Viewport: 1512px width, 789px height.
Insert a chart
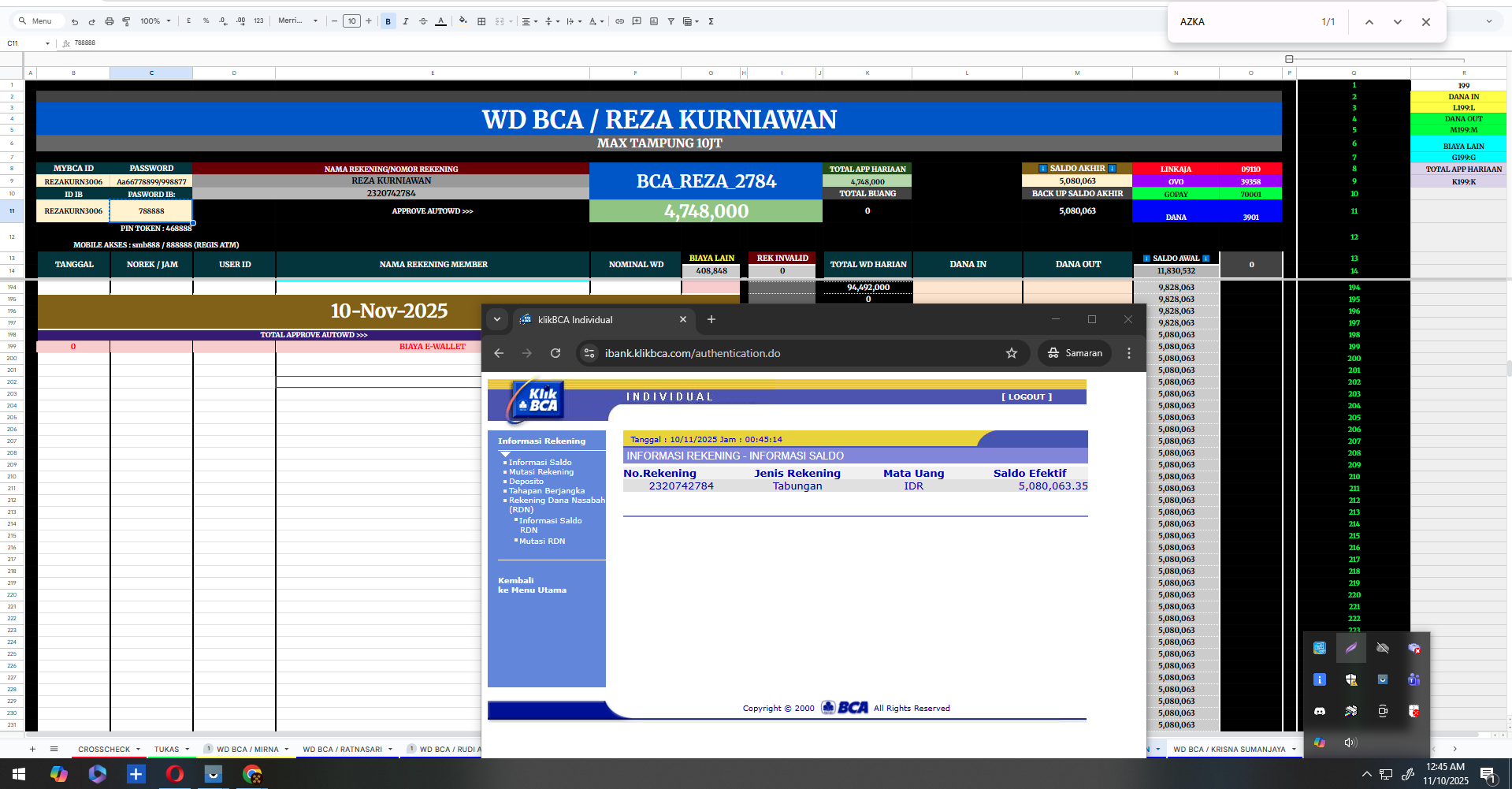(654, 21)
